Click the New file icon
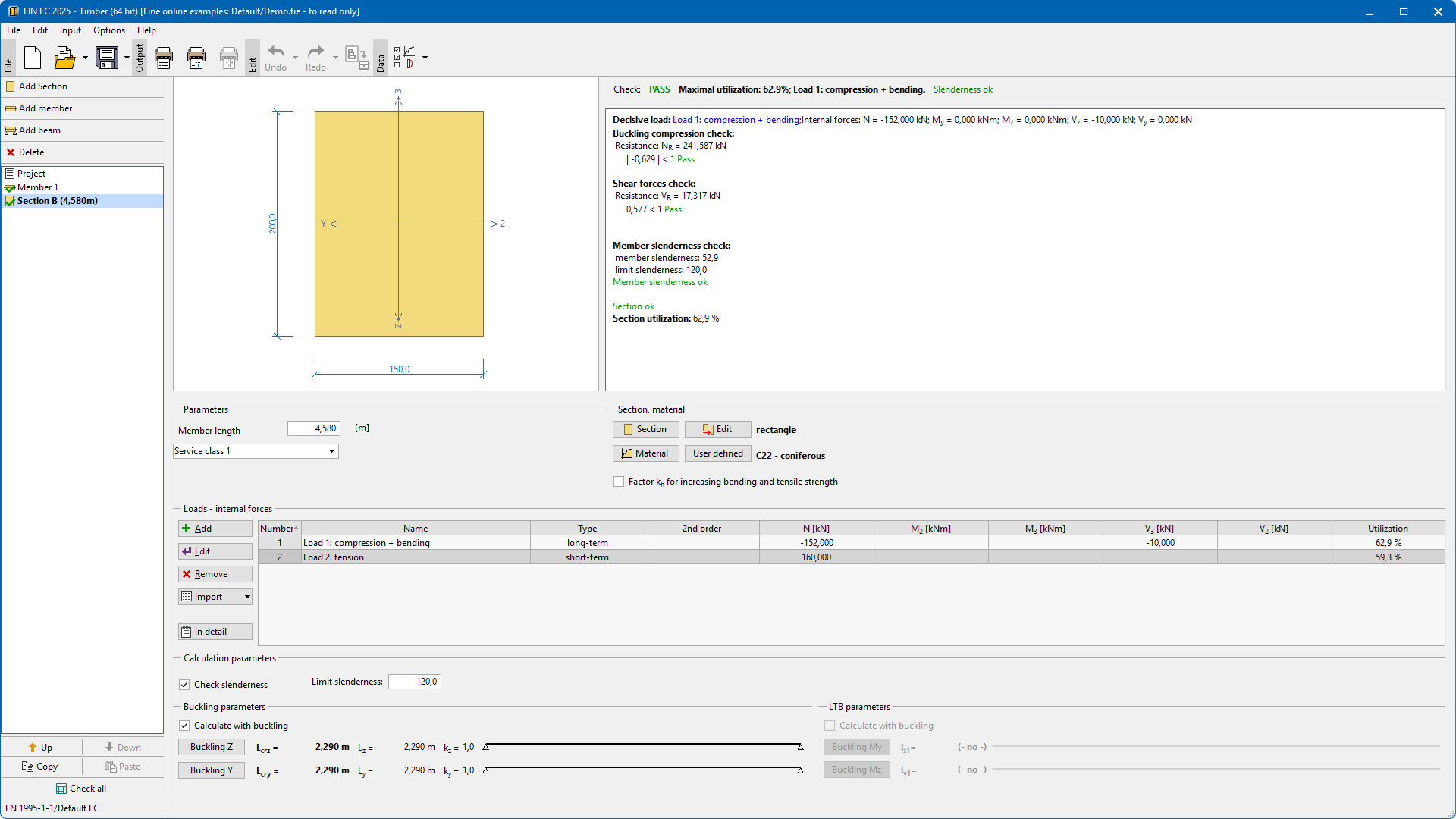Screen dimensions: 1456x819 (x=33, y=58)
